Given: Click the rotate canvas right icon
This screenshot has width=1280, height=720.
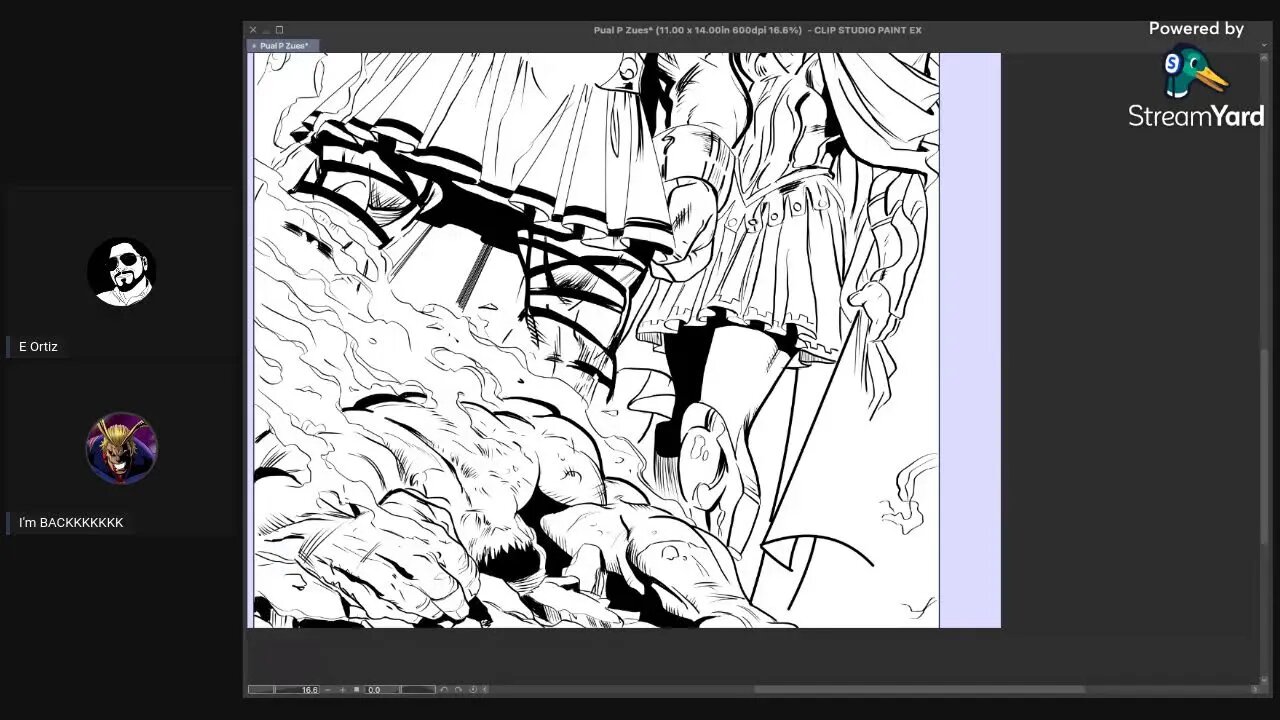Looking at the screenshot, I should (x=458, y=690).
